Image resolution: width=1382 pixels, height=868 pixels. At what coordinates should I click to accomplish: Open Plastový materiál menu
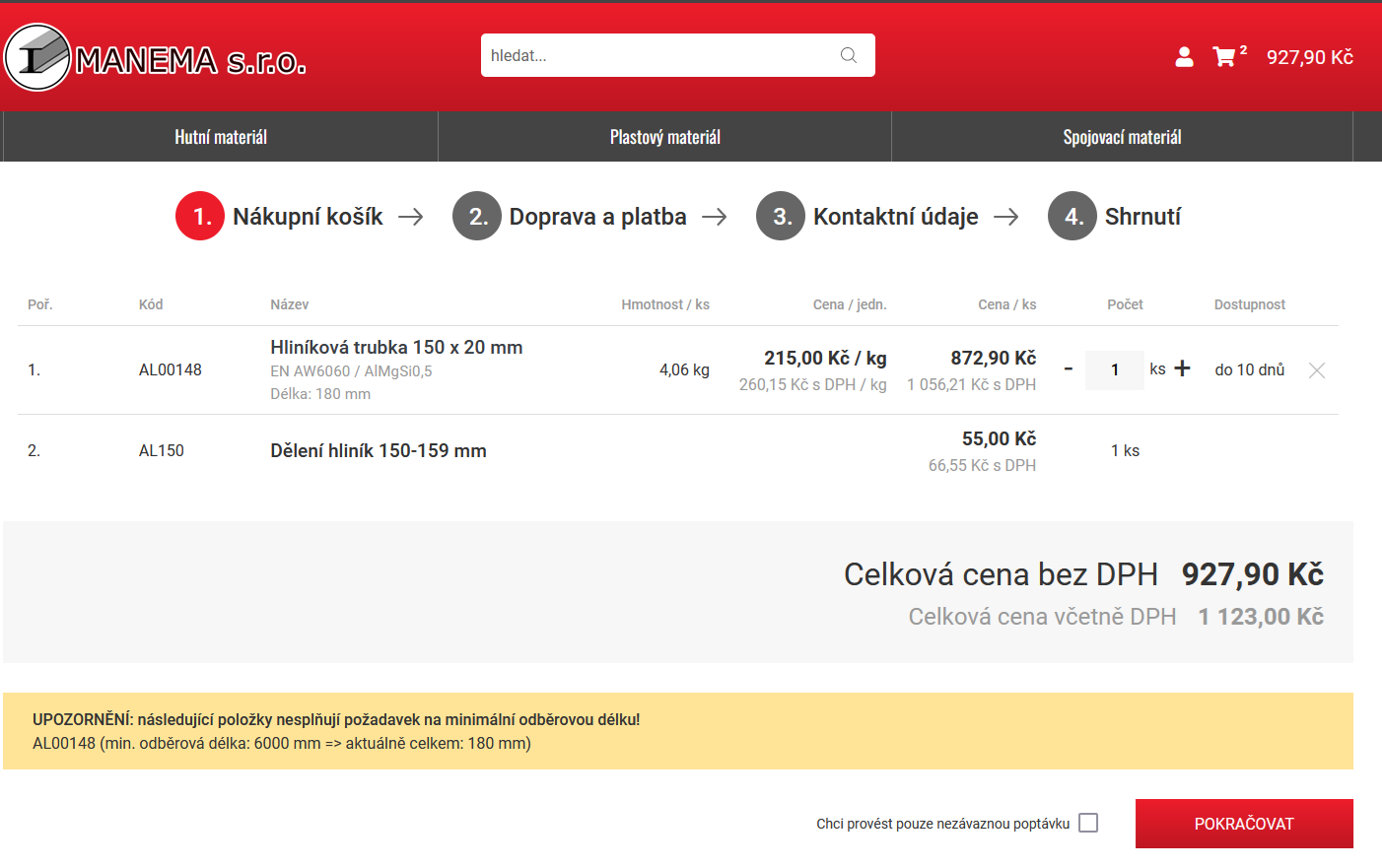[x=664, y=137]
